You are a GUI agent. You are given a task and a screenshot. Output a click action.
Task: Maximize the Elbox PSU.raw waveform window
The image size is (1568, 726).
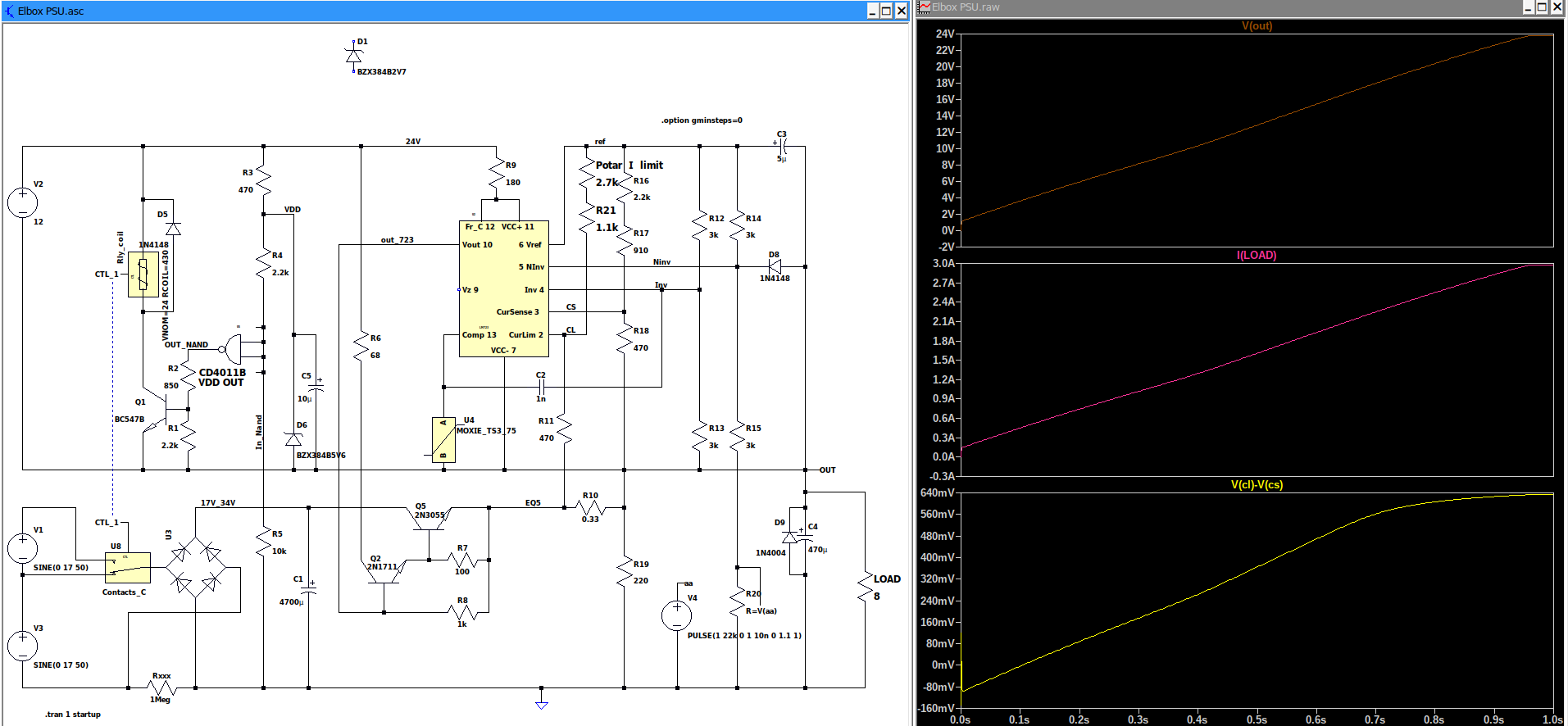click(x=1542, y=7)
